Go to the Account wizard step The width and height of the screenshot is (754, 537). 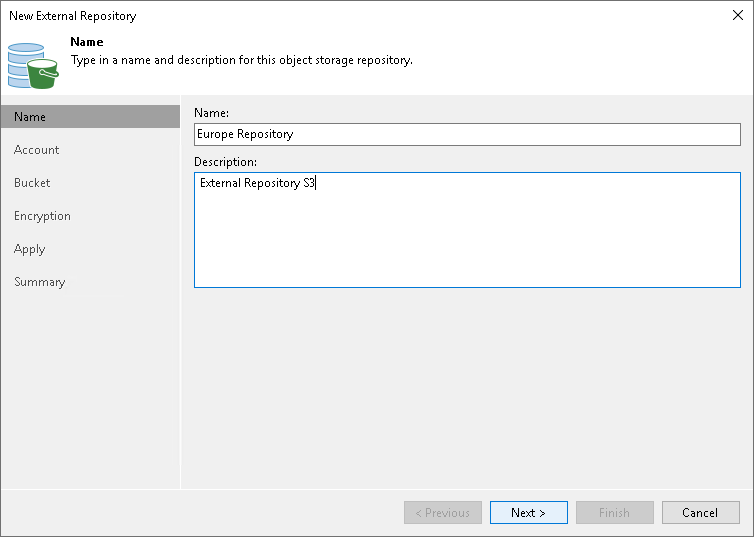[37, 150]
